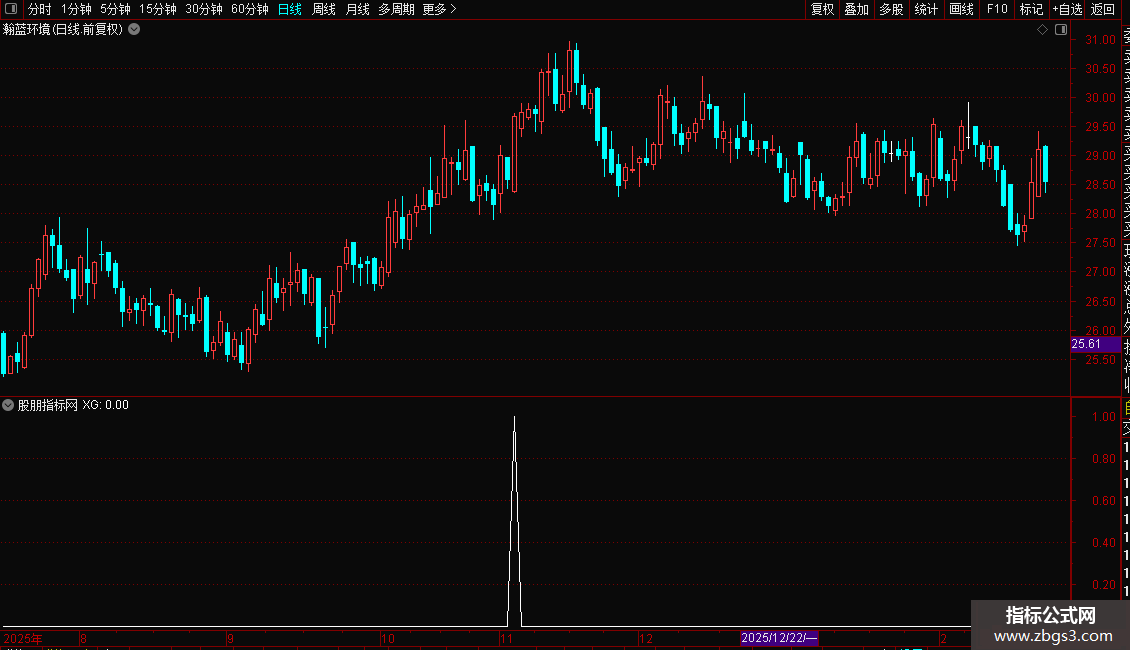
Task: Select the 5分钟 period tab
Action: coord(115,9)
